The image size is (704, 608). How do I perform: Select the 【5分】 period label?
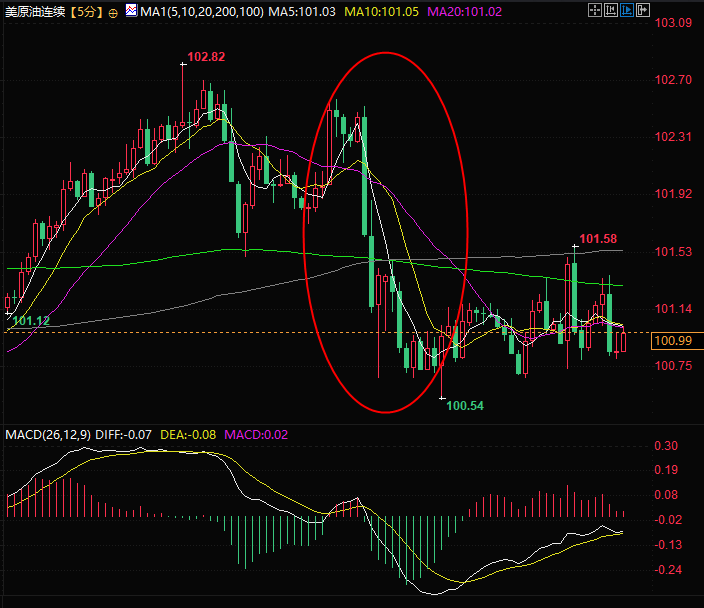coord(87,12)
